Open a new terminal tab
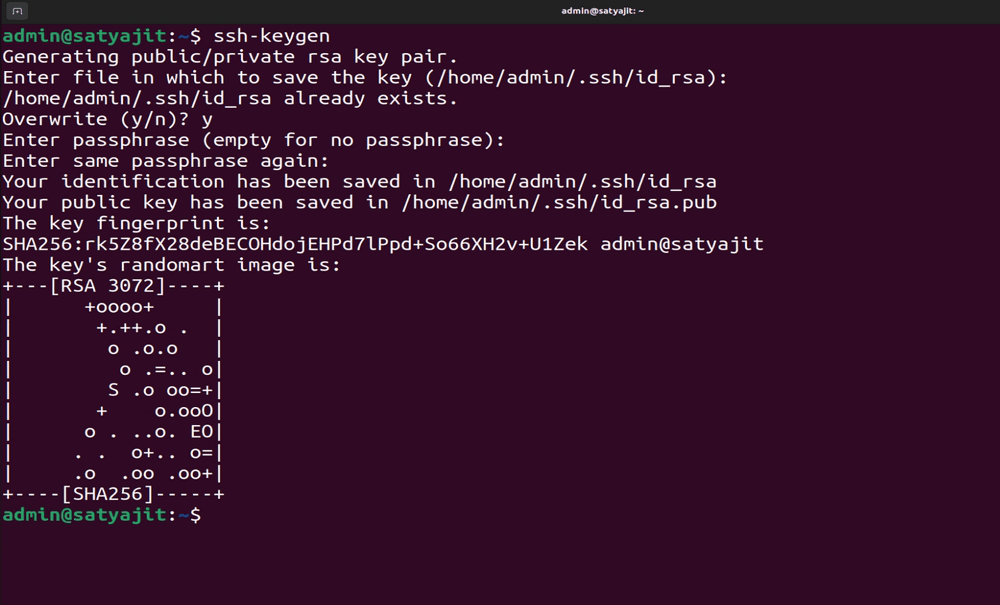The image size is (1000, 605). tap(17, 11)
